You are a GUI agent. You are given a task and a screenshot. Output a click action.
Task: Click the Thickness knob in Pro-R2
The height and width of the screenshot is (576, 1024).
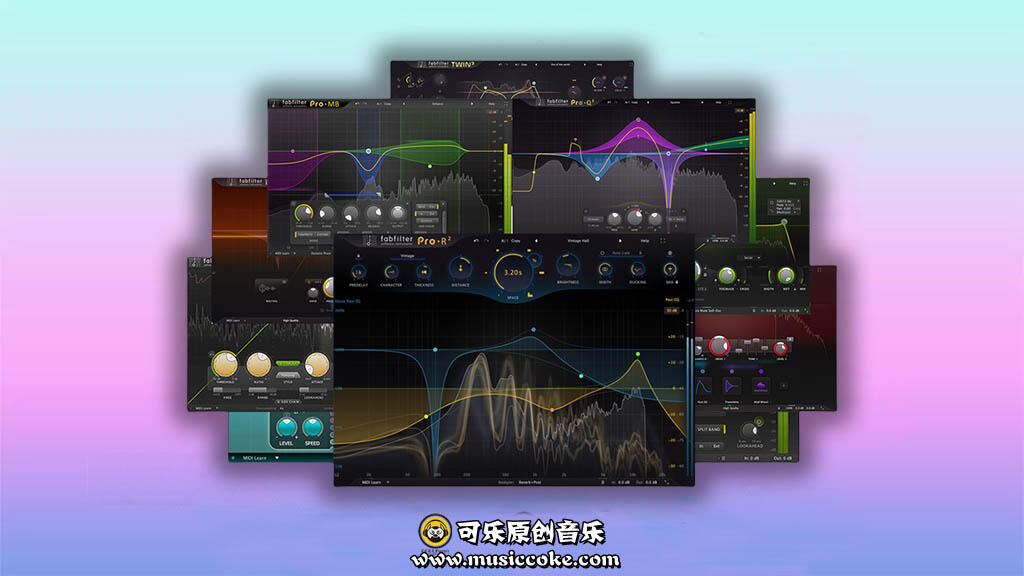(x=424, y=272)
